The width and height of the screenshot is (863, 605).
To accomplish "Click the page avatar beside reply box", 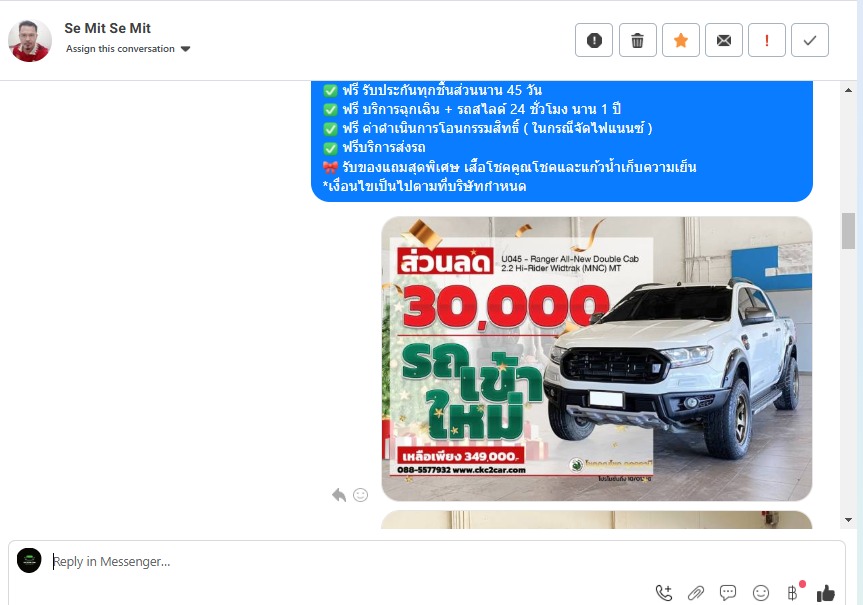I will click(29, 560).
